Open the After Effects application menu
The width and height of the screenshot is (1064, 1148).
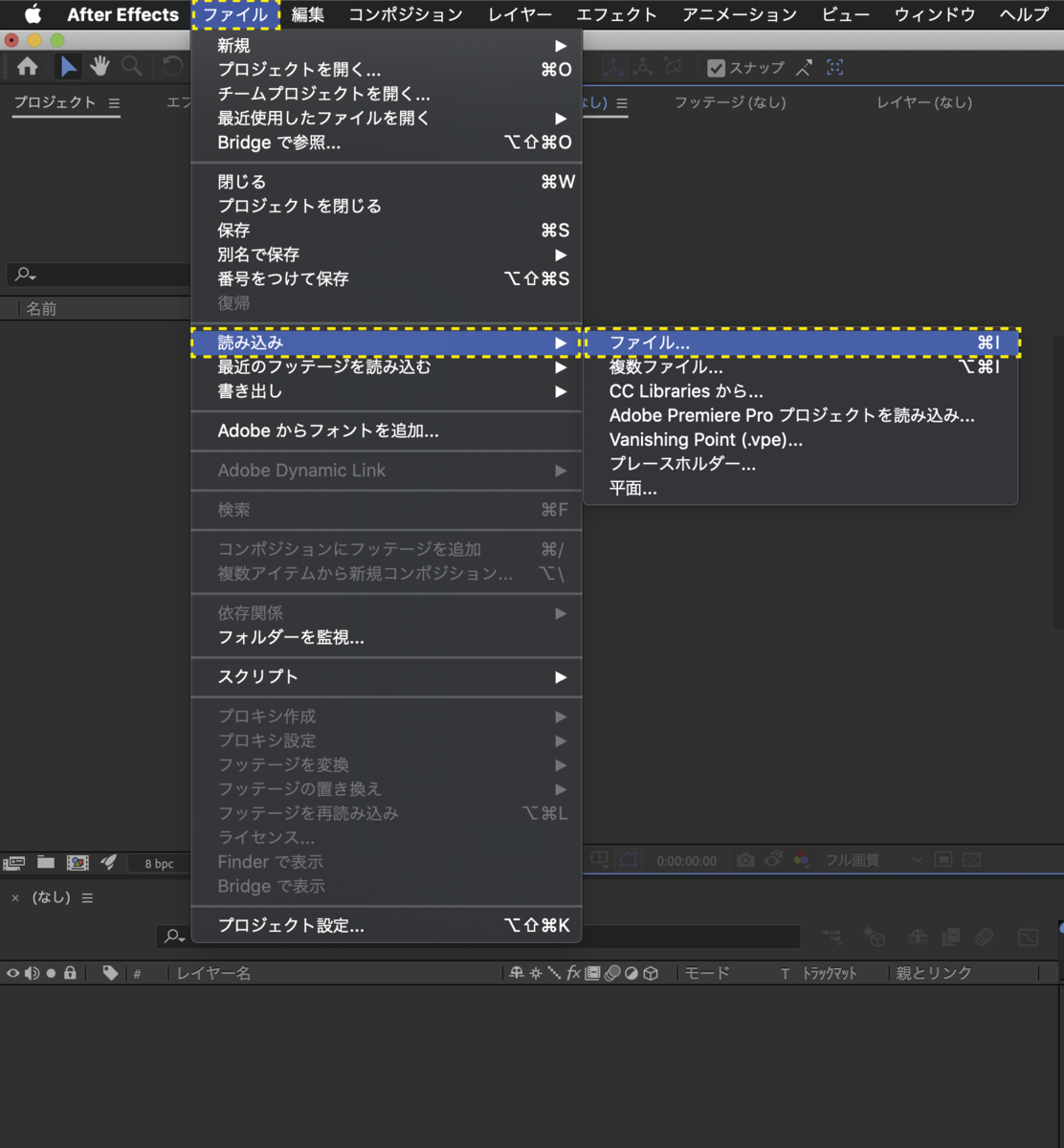(122, 14)
